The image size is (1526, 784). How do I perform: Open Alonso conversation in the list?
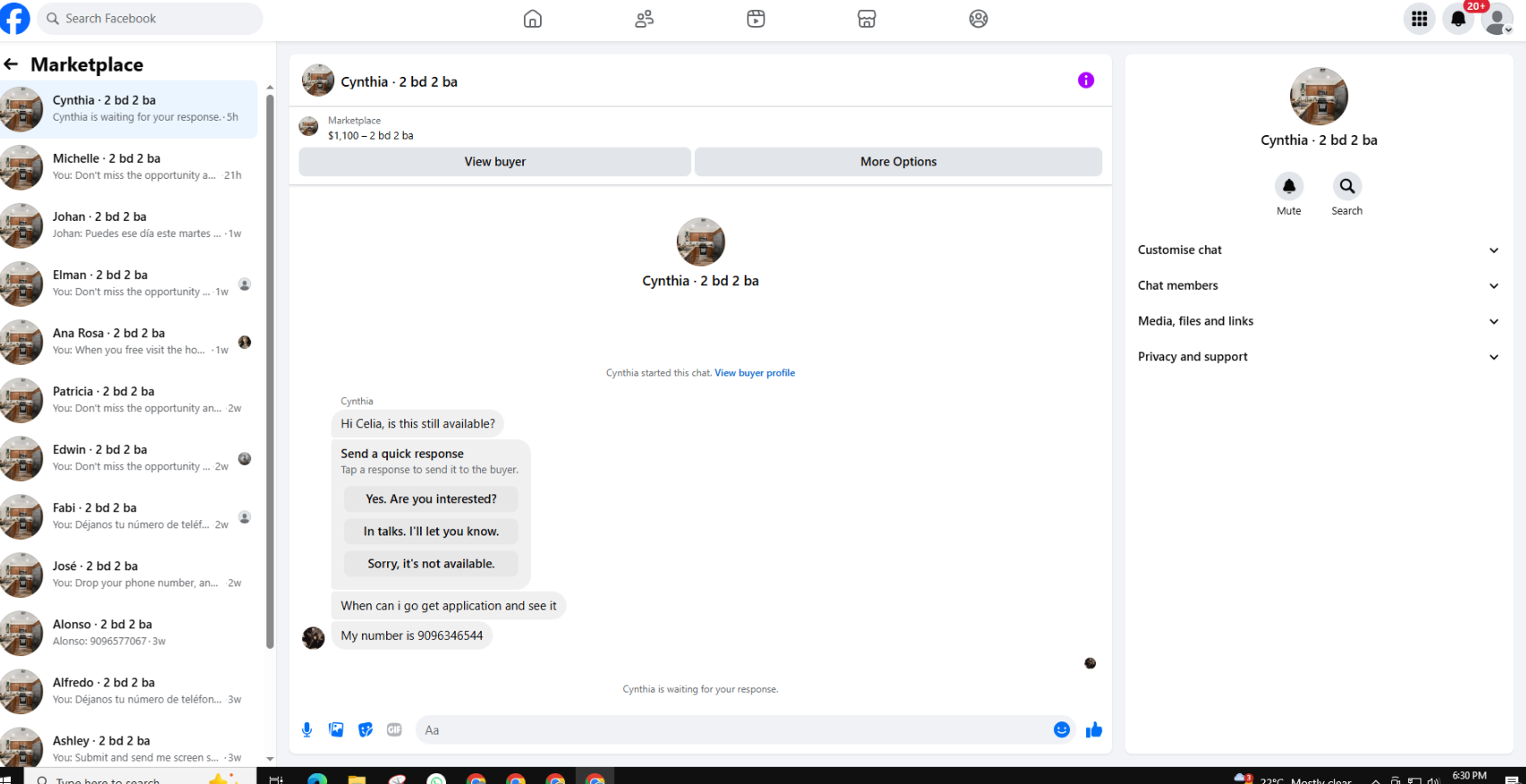[129, 633]
